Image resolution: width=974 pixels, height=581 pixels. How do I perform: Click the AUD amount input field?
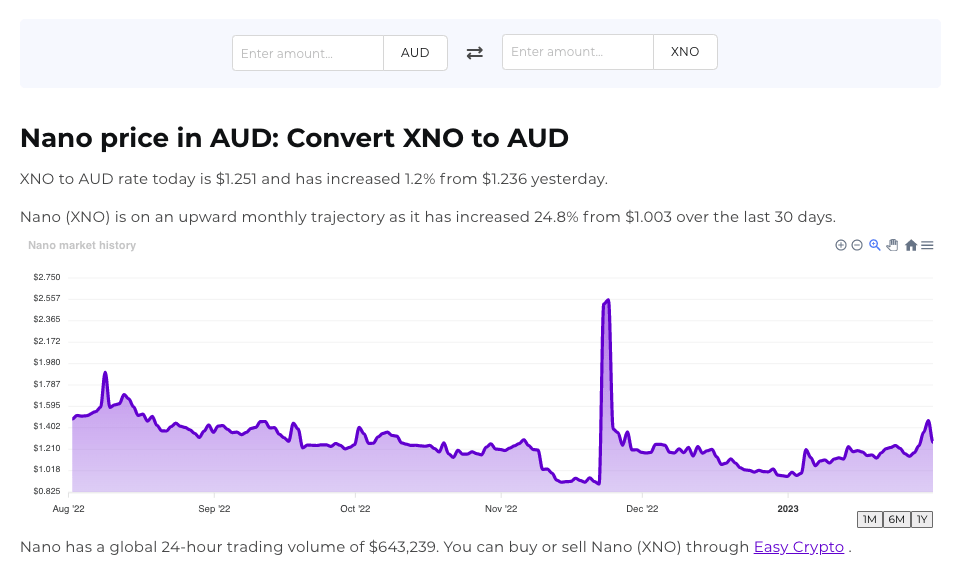[308, 53]
